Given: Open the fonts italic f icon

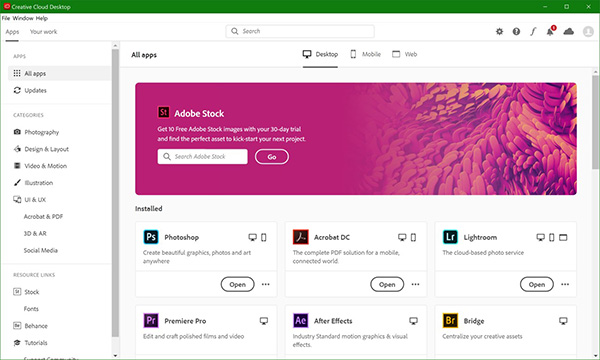Looking at the screenshot, I should point(533,31).
